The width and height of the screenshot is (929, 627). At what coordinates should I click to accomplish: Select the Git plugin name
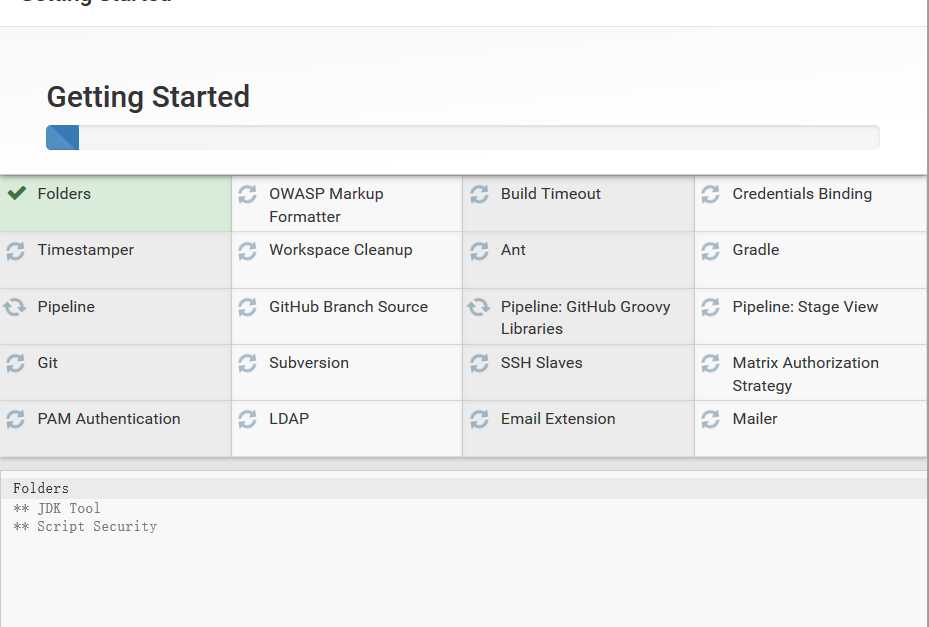[x=47, y=363]
